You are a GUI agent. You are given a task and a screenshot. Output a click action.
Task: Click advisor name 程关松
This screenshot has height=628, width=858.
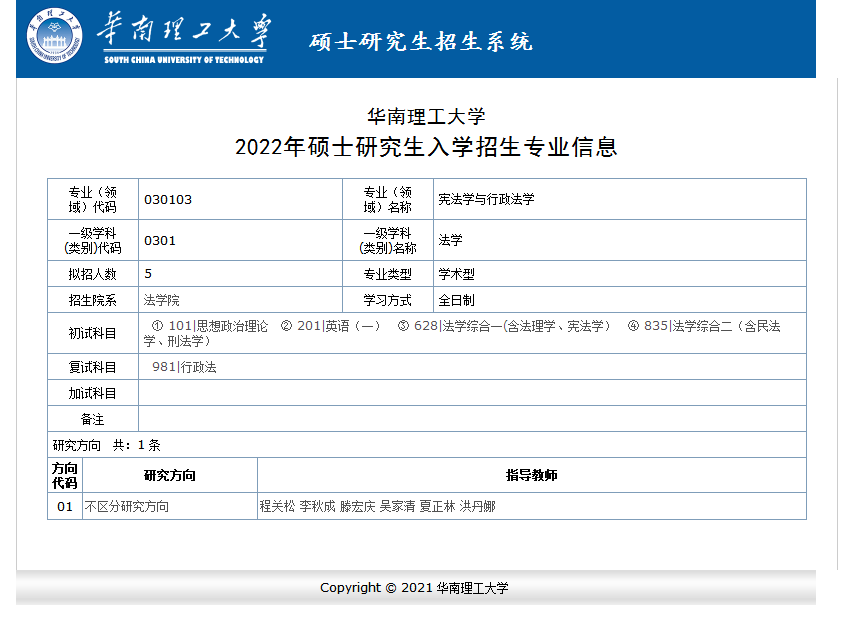[x=277, y=507]
